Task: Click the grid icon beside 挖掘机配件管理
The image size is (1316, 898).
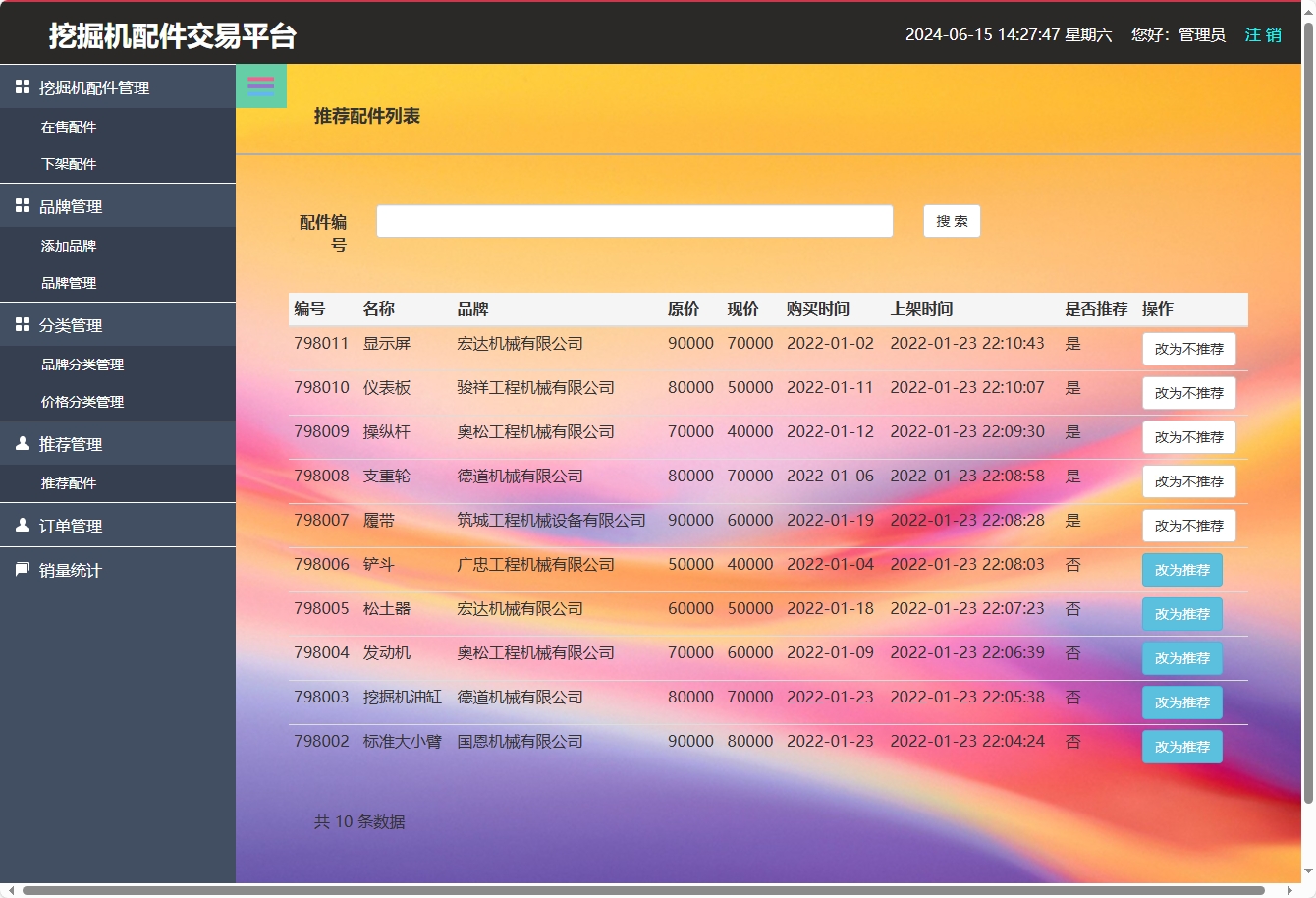Action: [21, 86]
